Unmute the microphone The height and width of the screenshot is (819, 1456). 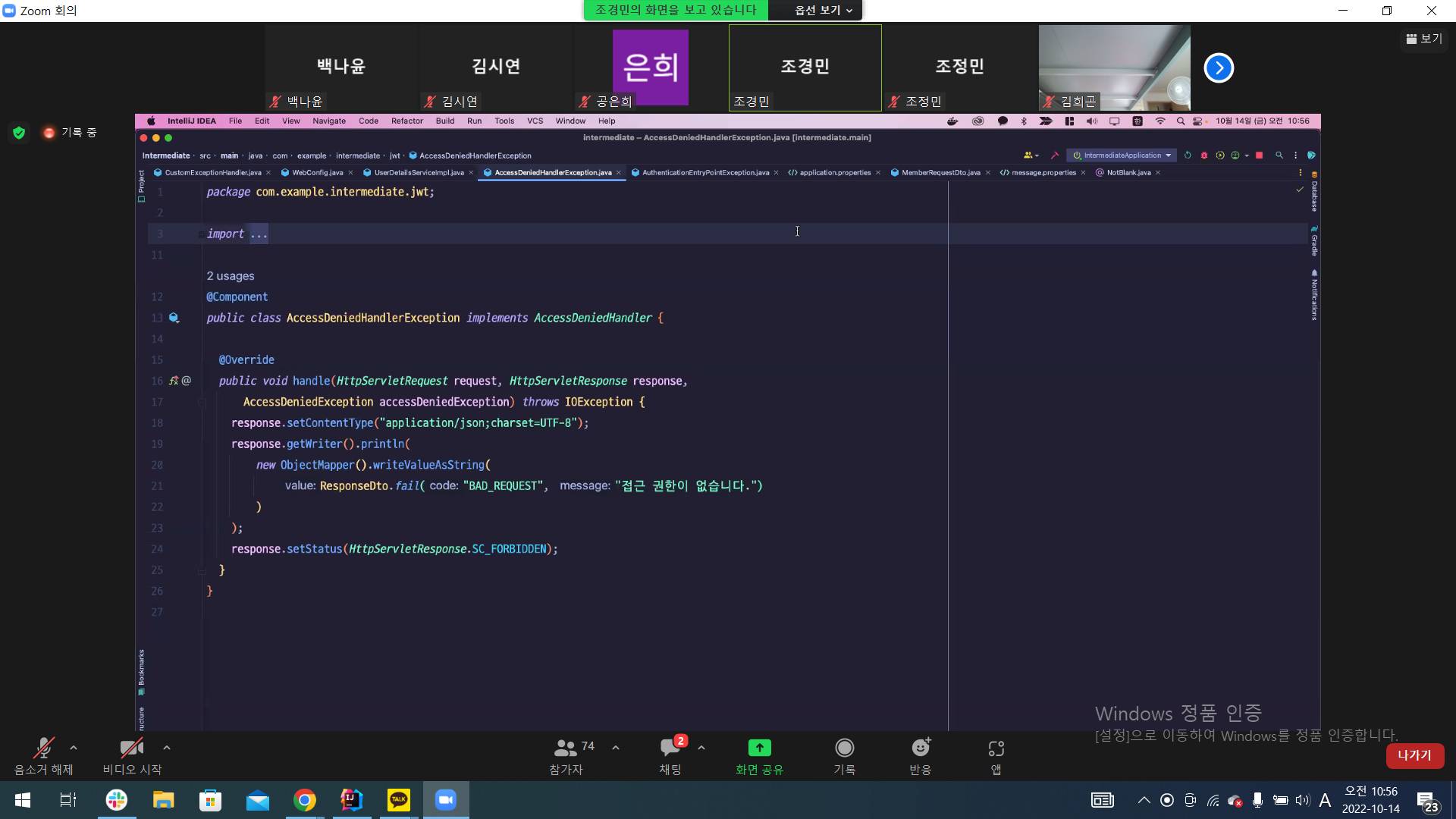(x=43, y=748)
